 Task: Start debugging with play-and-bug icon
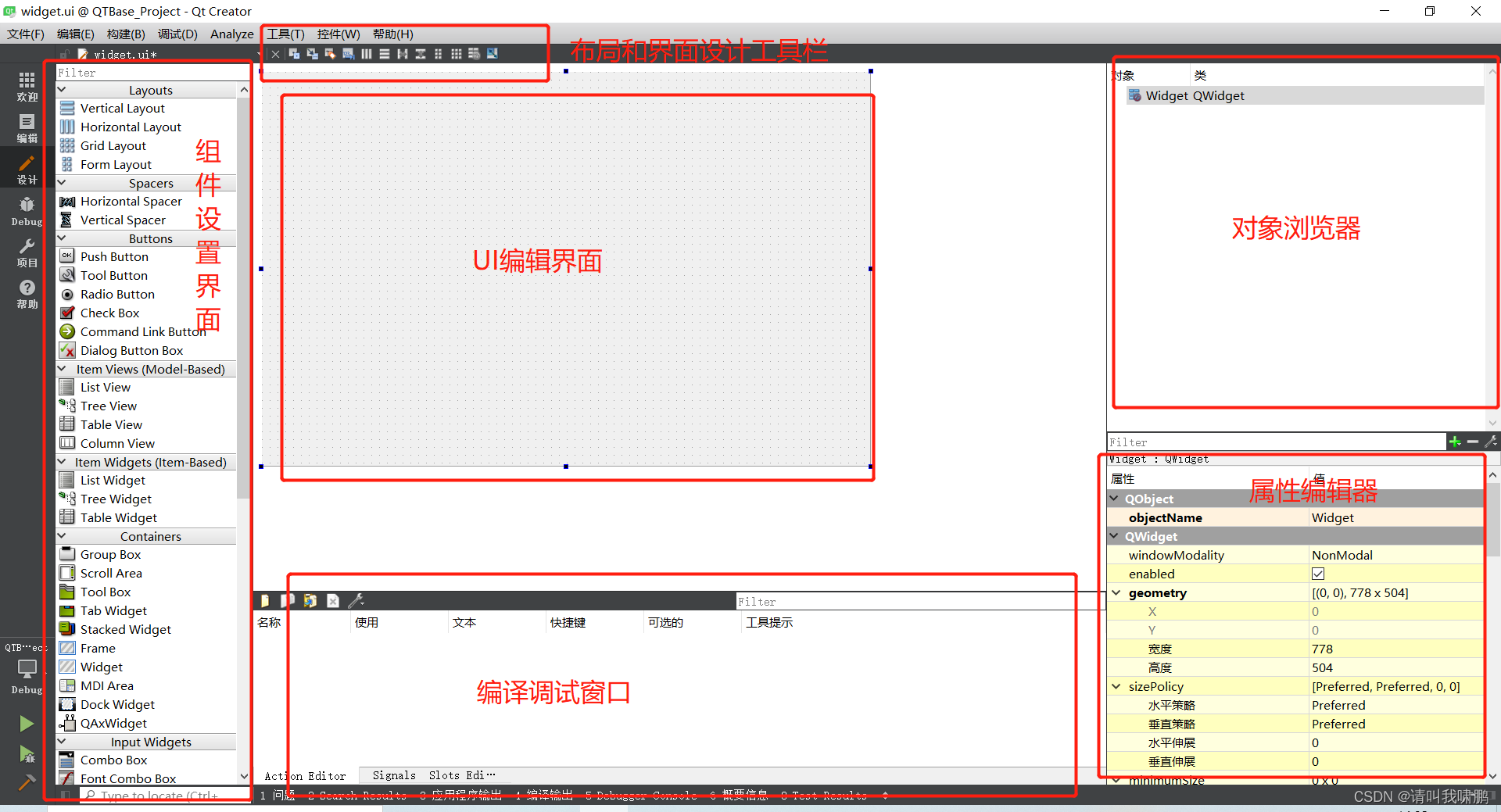pos(27,754)
